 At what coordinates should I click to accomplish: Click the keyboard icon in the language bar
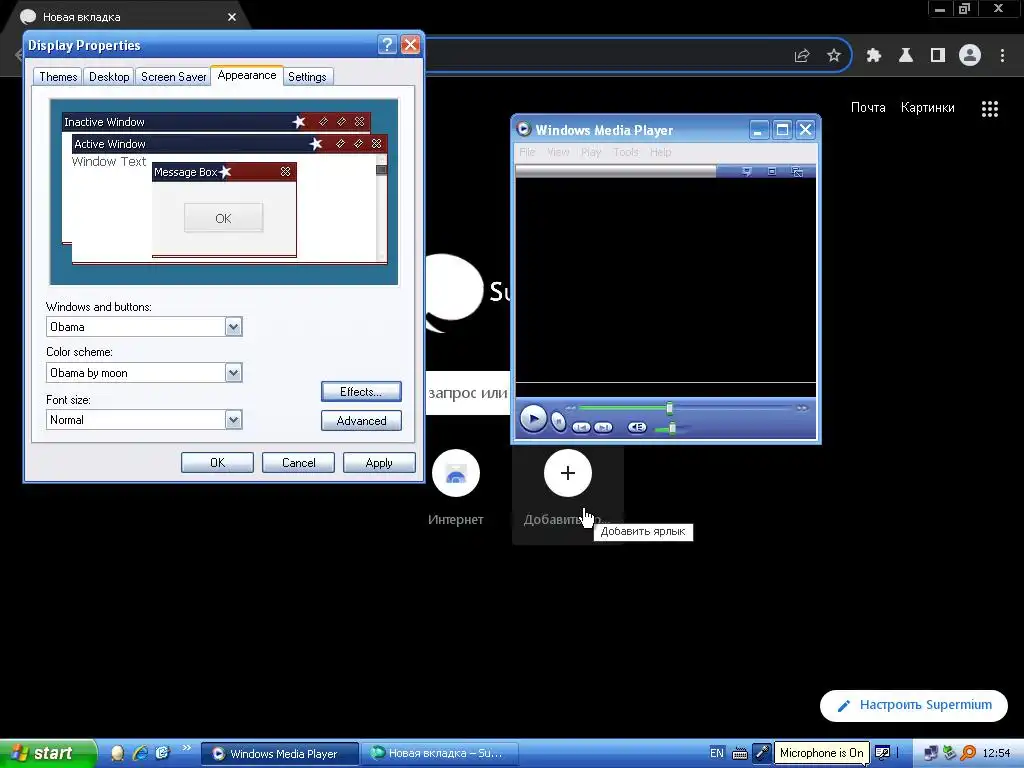point(740,754)
